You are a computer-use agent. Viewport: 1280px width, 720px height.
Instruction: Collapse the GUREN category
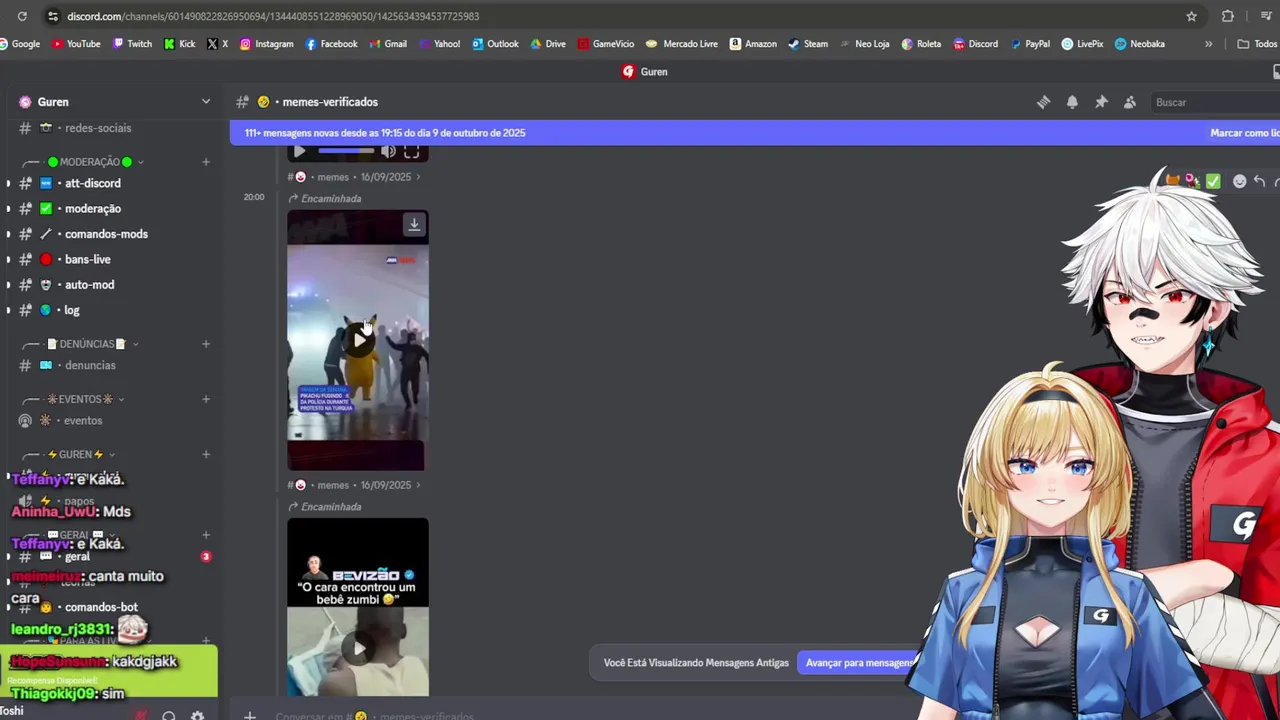75,454
